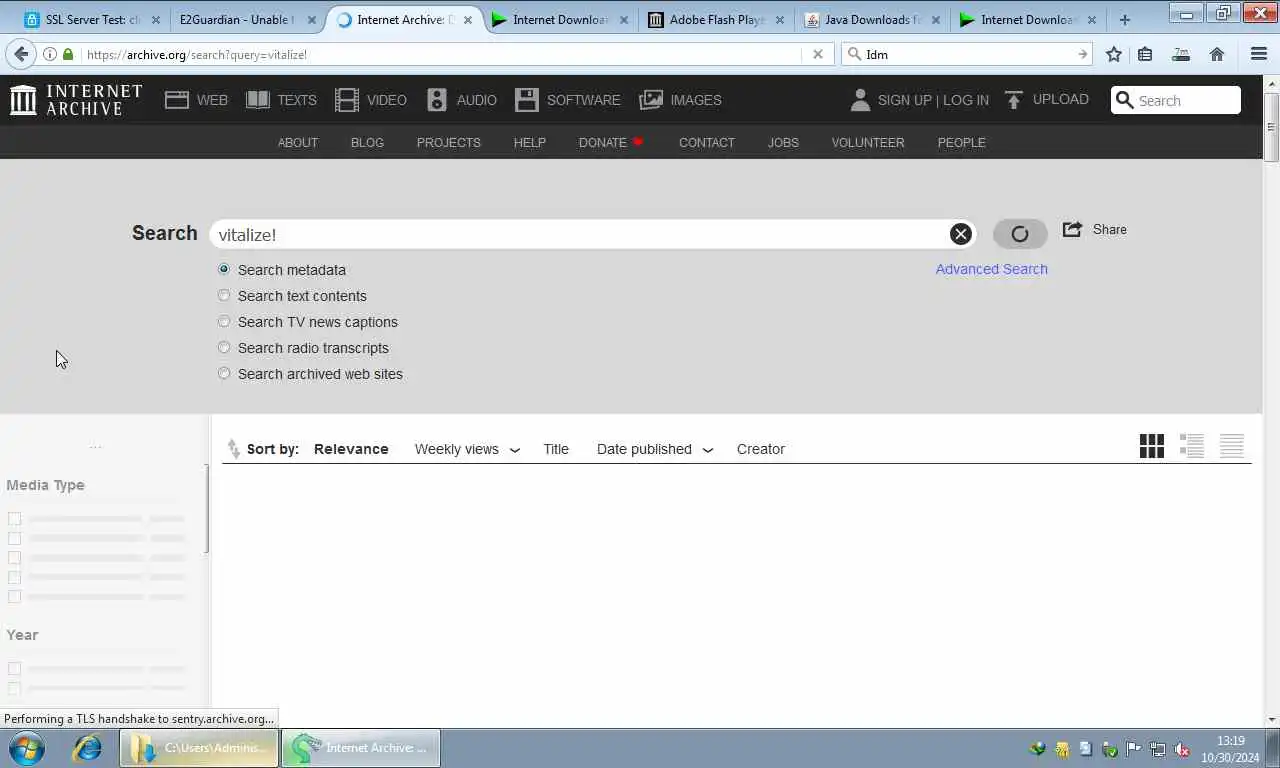Open Contact page link
The height and width of the screenshot is (768, 1280).
click(x=707, y=142)
